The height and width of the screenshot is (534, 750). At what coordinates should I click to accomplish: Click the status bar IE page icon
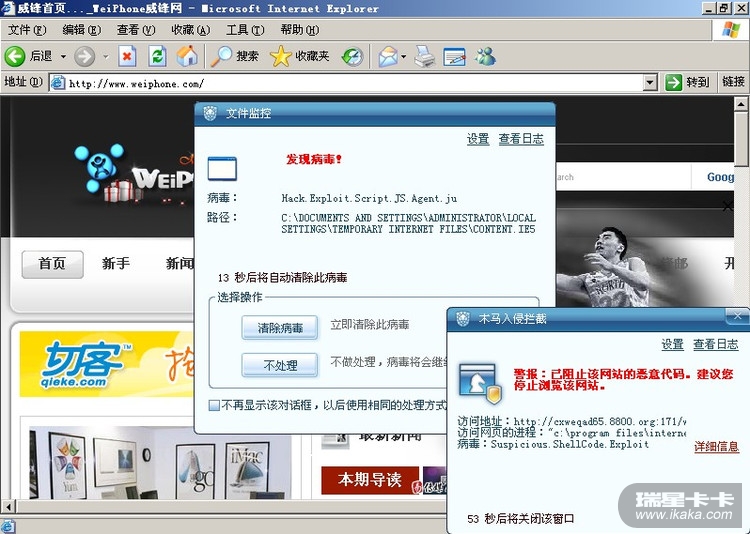tap(8, 526)
